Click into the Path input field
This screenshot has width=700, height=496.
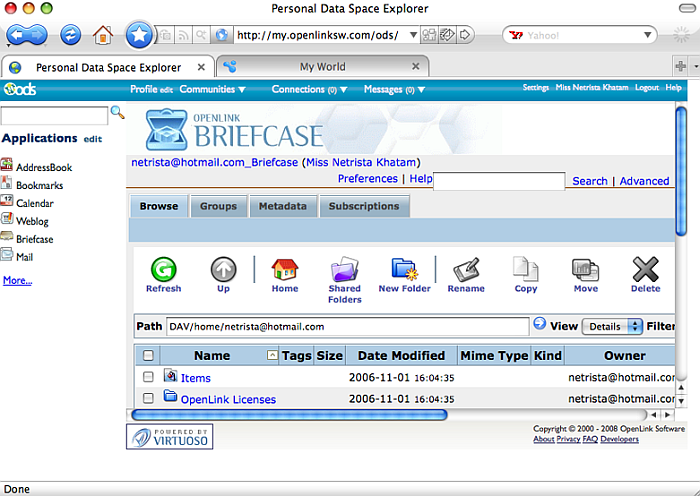coord(346,326)
